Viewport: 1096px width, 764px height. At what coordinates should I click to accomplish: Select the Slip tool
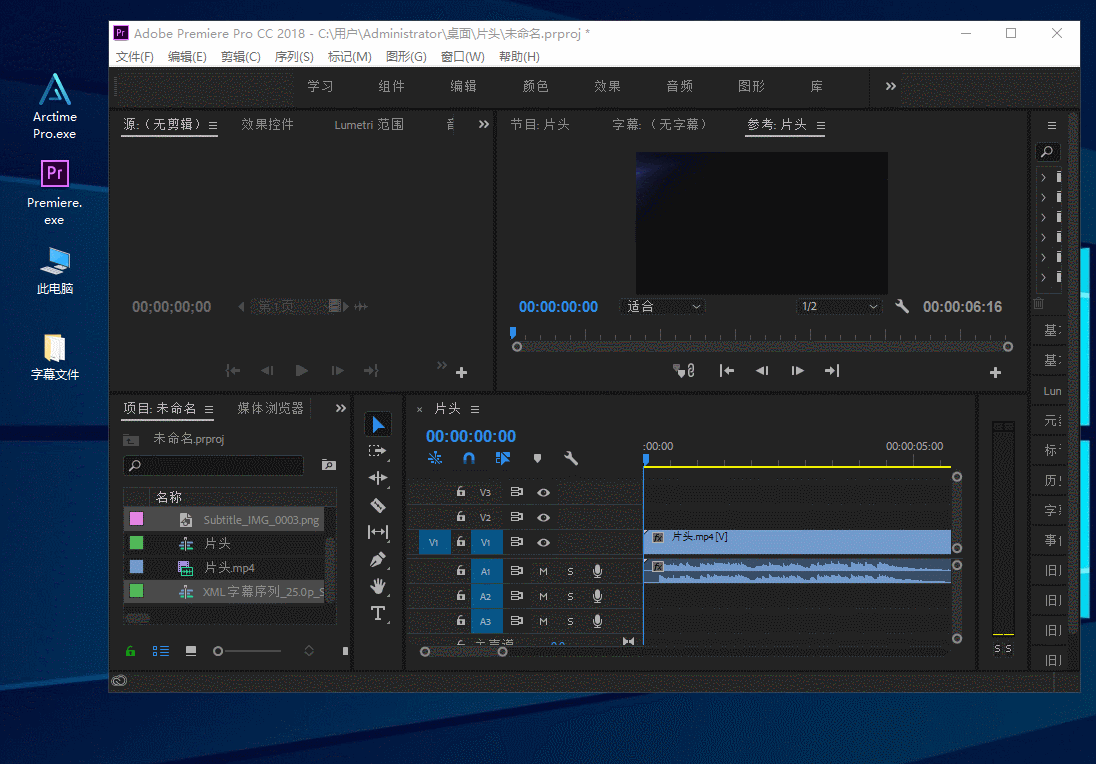pos(377,532)
